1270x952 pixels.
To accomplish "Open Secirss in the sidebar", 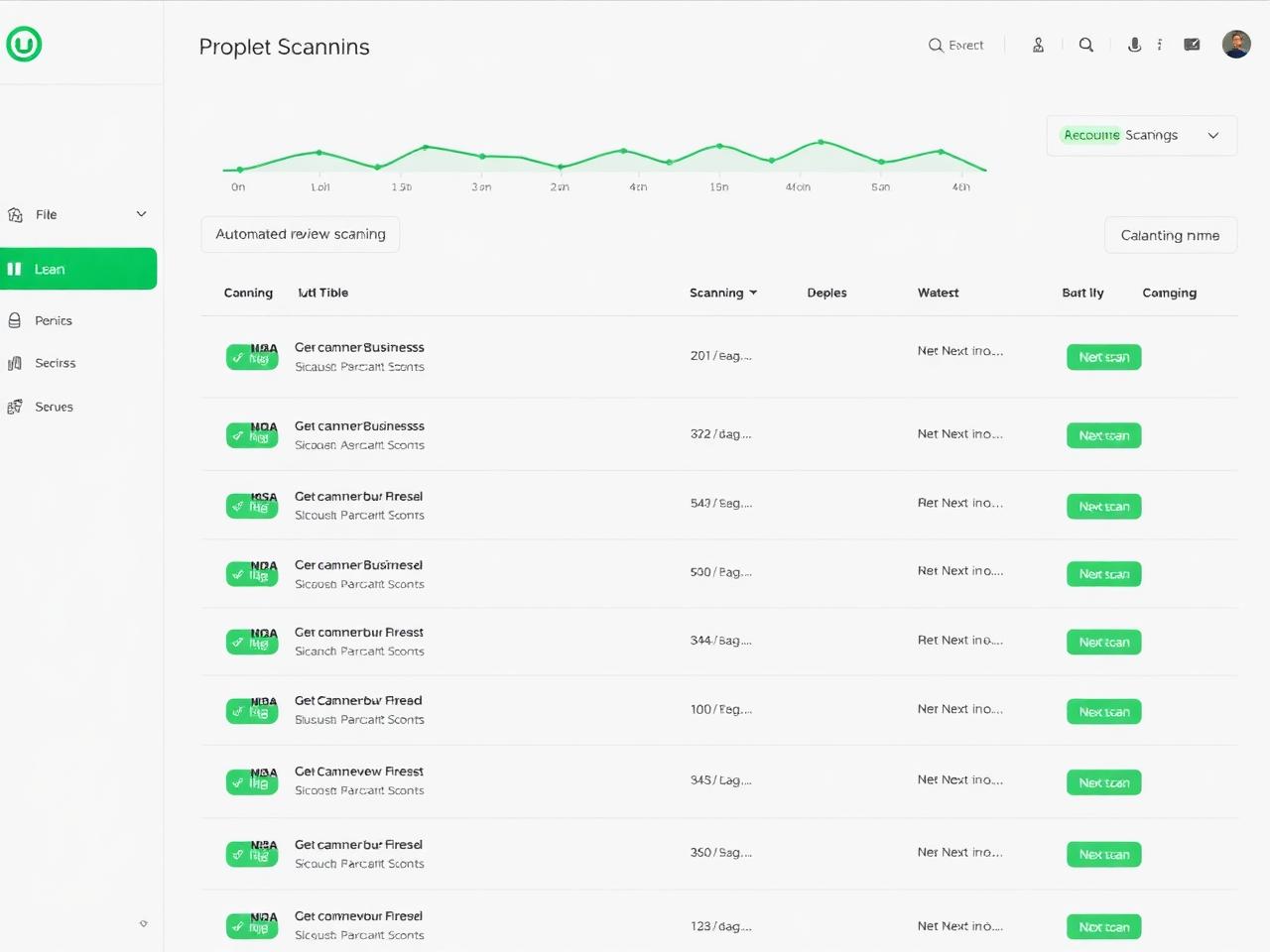I will [56, 363].
